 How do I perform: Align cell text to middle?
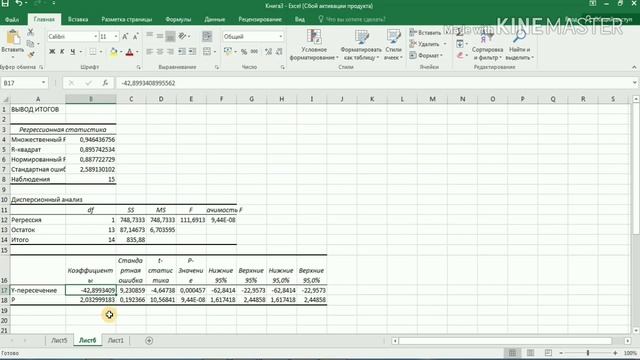pos(160,36)
